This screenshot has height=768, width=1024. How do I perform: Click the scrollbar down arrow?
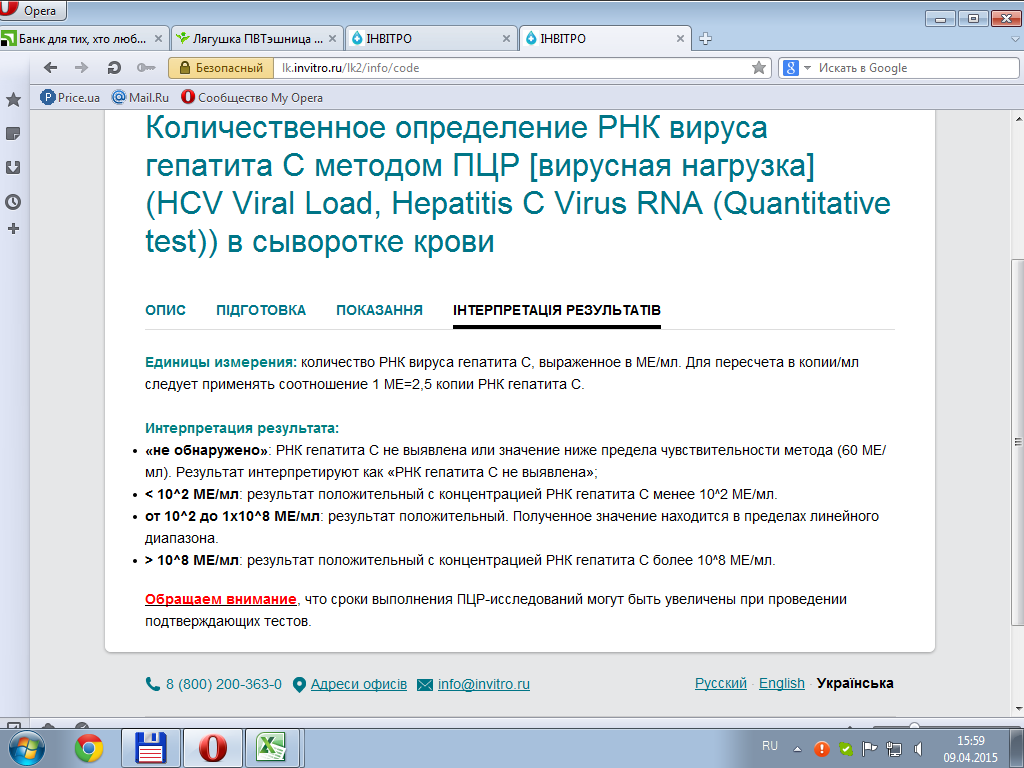pos(1018,709)
